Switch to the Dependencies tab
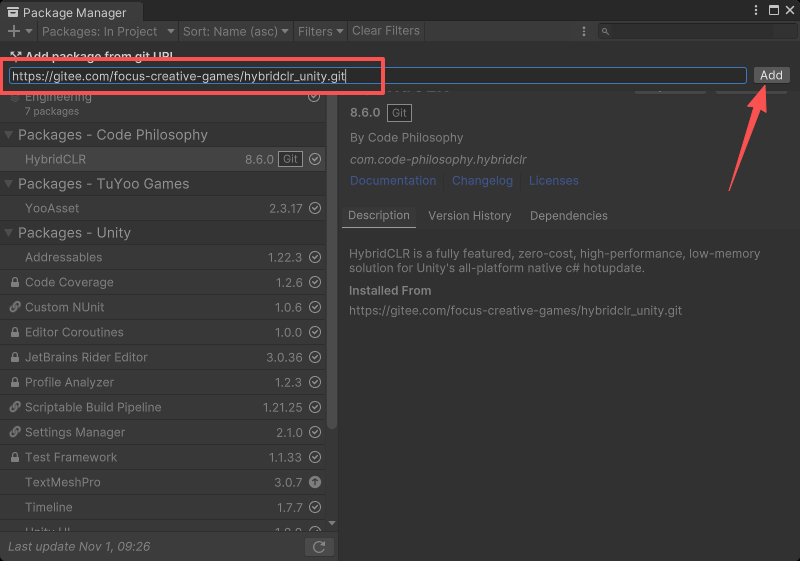The height and width of the screenshot is (561, 800). pyautogui.click(x=568, y=216)
